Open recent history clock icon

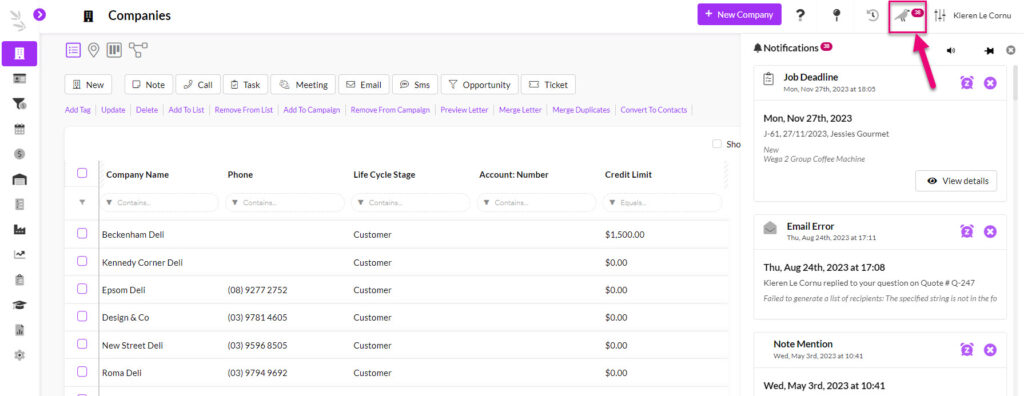click(872, 15)
